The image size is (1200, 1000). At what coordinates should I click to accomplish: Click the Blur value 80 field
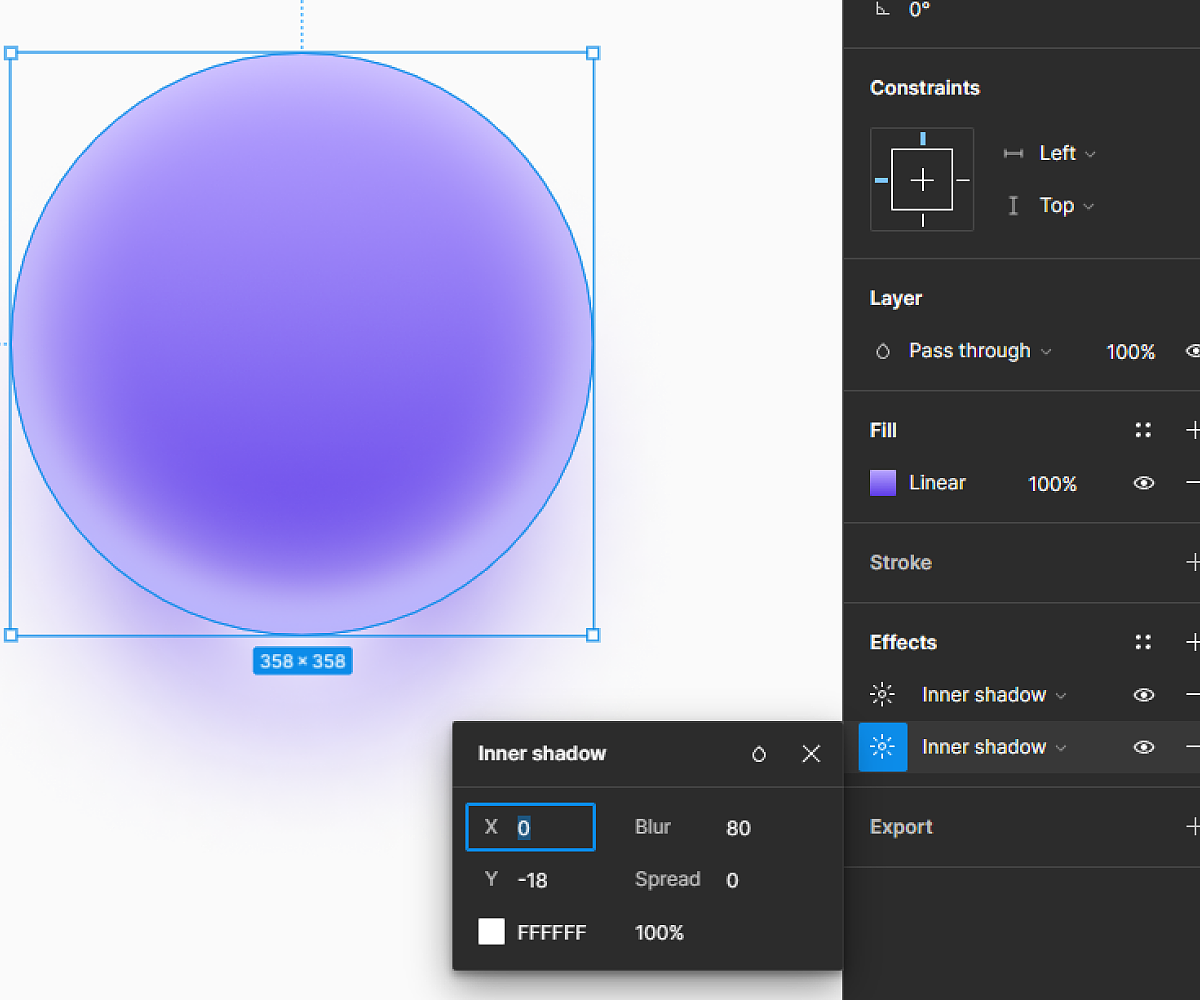point(739,828)
